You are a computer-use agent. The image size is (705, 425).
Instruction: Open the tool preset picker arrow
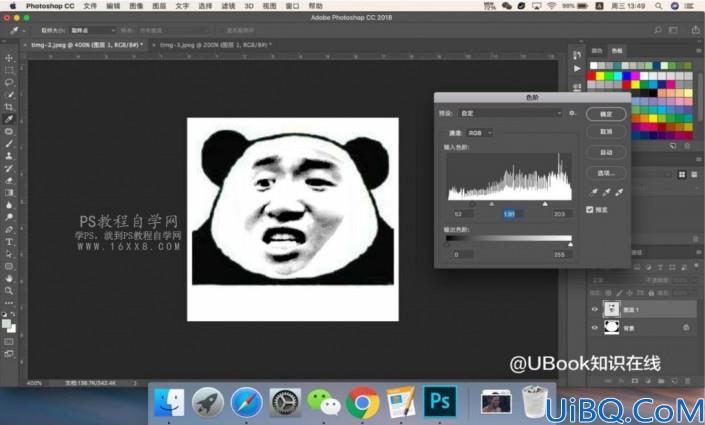tap(23, 30)
